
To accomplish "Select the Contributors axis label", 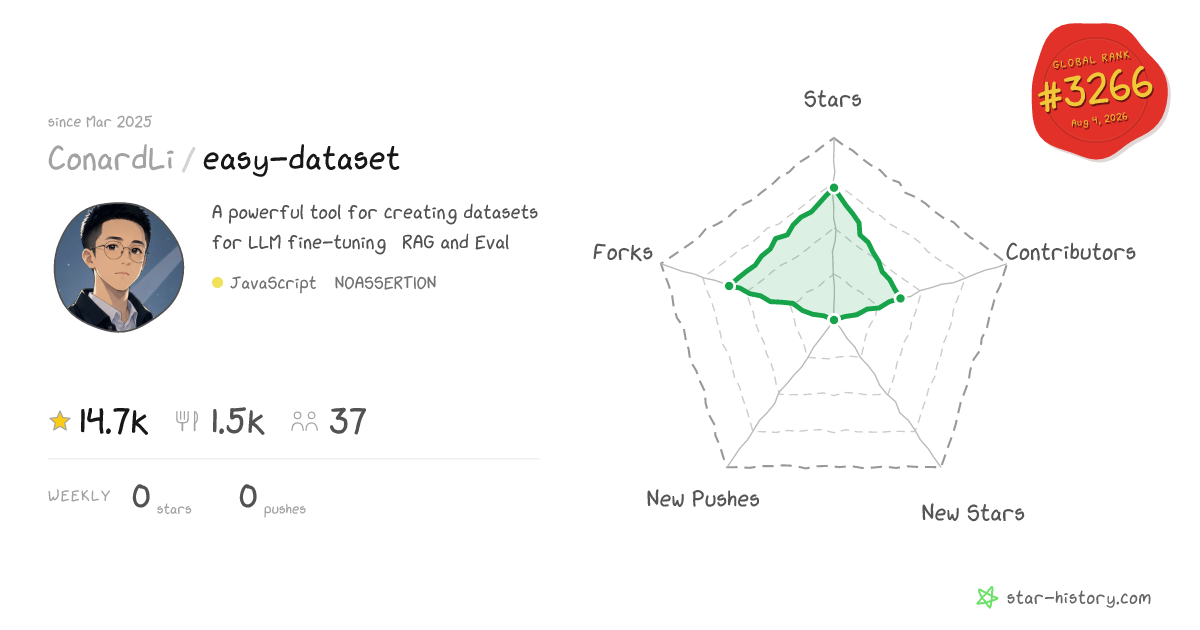I will coord(1071,252).
